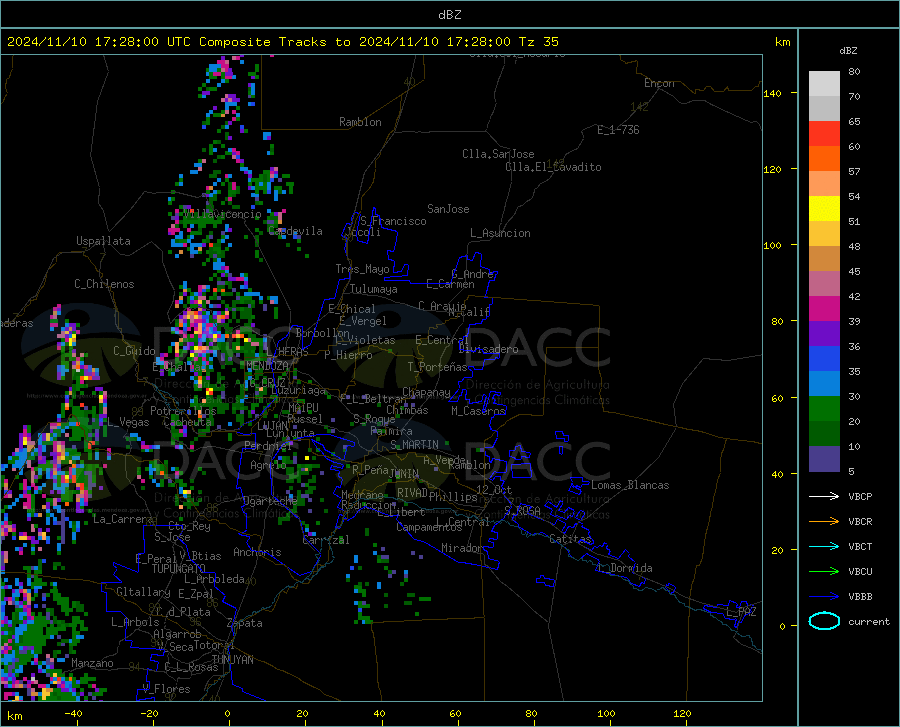Screen dimensions: 900x727
Task: Select the magenta 39-42 dBZ color band
Action: [x=824, y=309]
